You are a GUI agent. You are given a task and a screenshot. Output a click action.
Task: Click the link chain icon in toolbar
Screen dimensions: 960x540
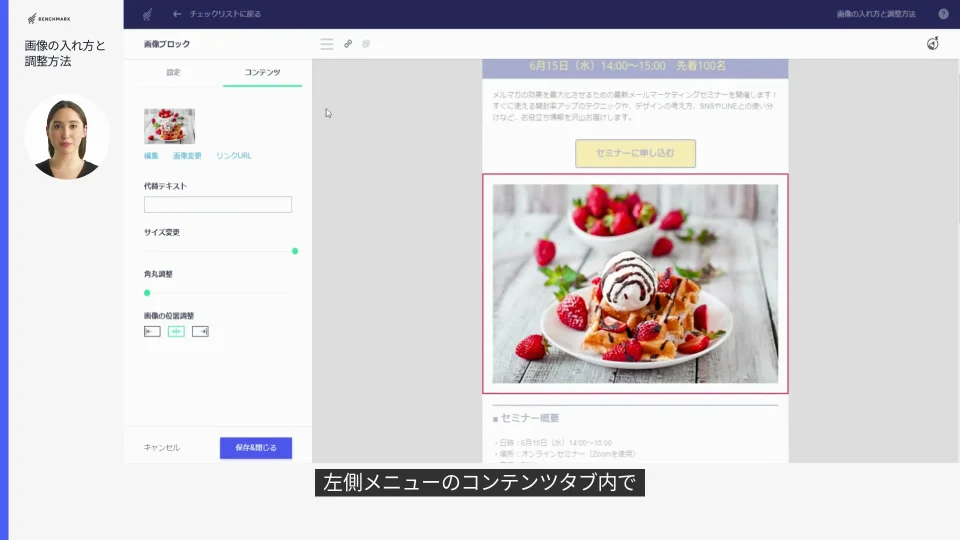click(x=348, y=44)
